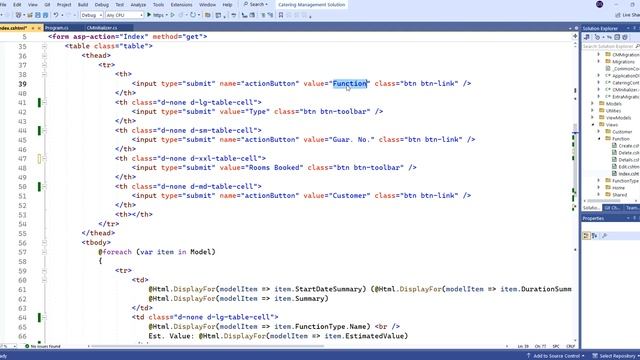The width and height of the screenshot is (640, 360).
Task: Select the Function folder in Solution Explorer
Action: click(620, 139)
